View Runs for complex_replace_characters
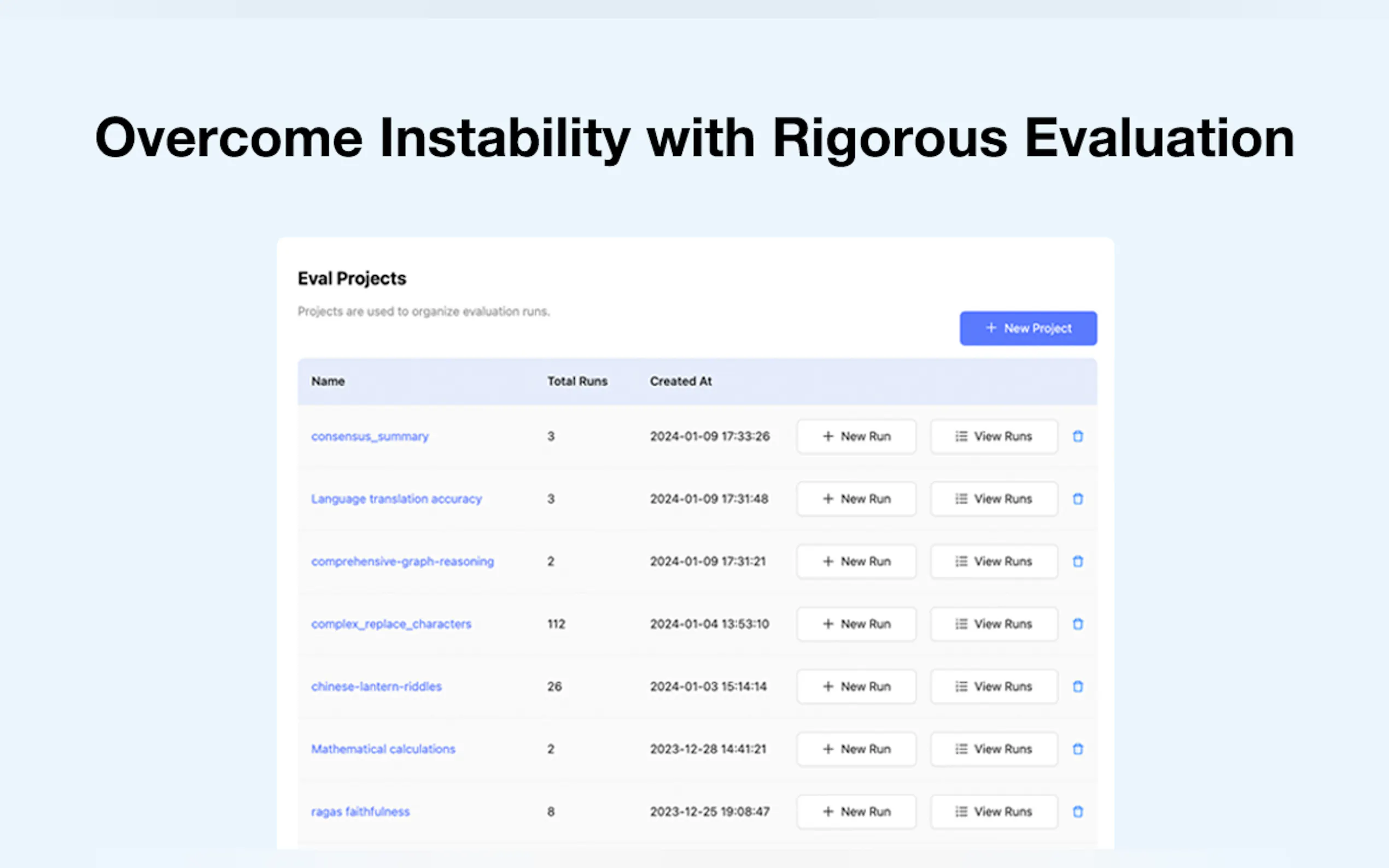 [994, 624]
